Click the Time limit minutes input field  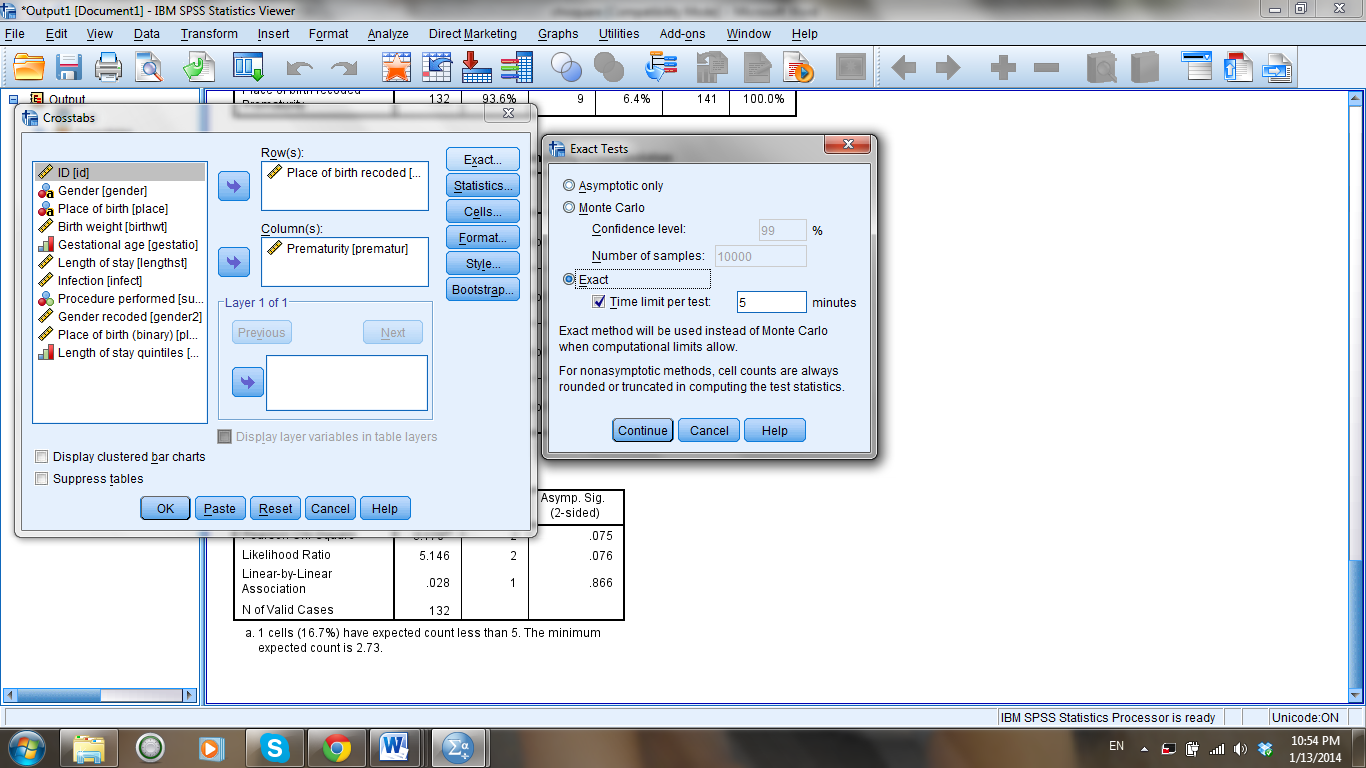(x=771, y=302)
